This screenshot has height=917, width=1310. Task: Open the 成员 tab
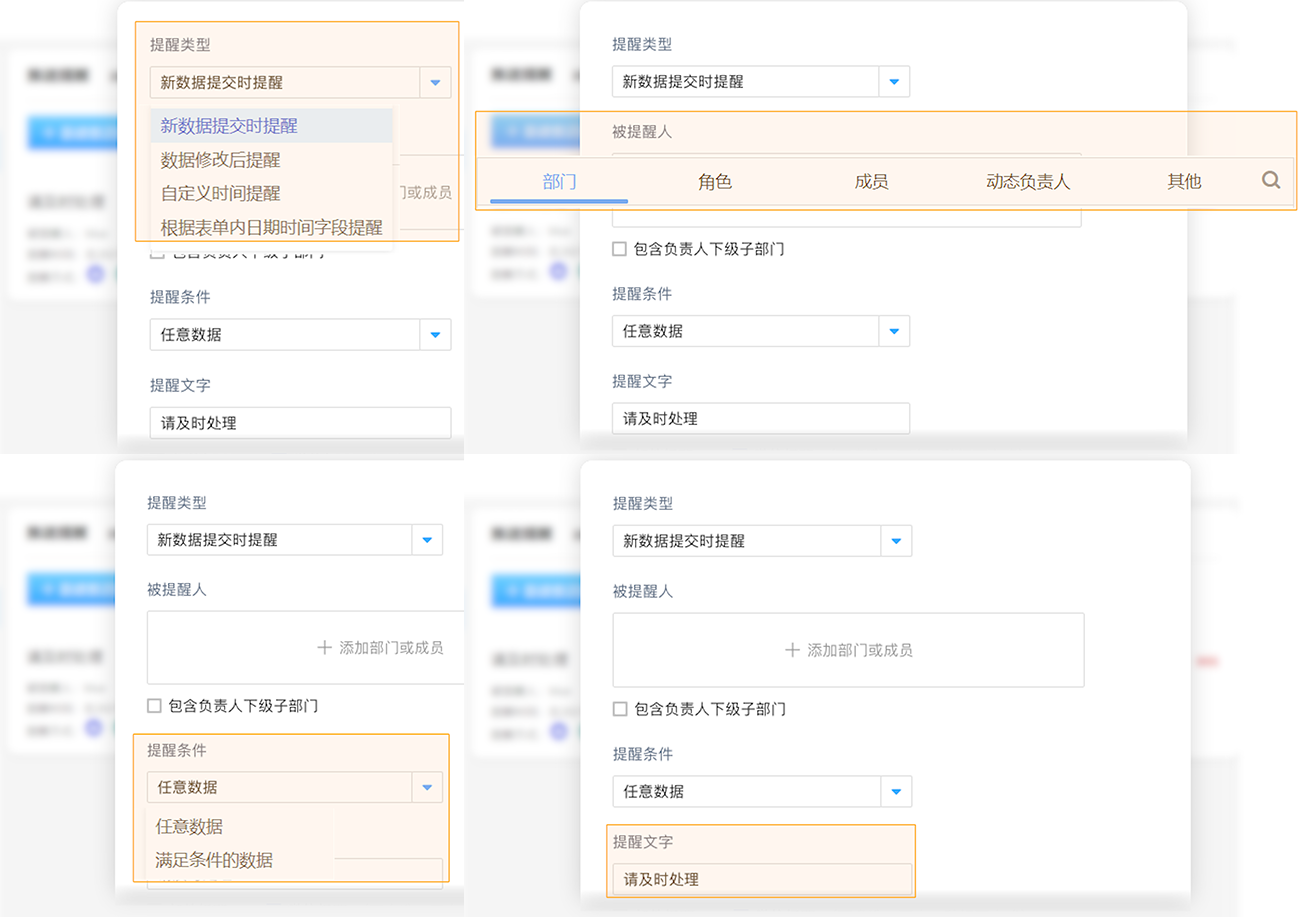(x=871, y=182)
